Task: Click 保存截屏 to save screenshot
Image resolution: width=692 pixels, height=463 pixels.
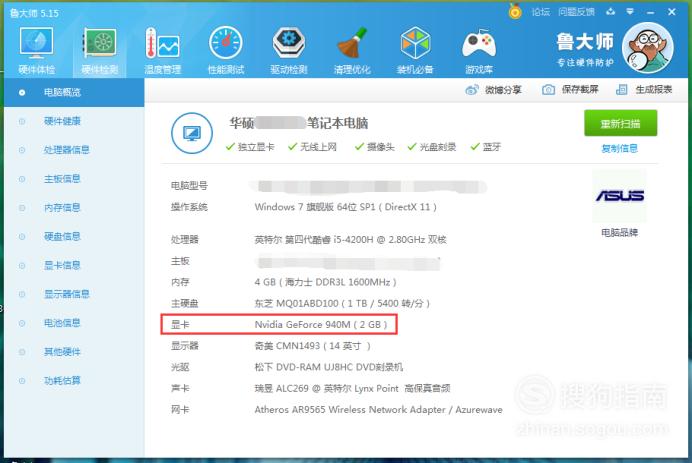Action: coord(570,90)
